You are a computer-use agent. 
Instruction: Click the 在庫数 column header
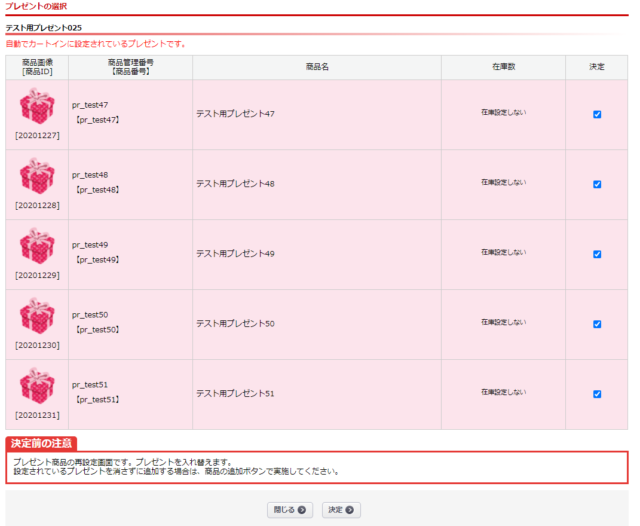pyautogui.click(x=504, y=67)
